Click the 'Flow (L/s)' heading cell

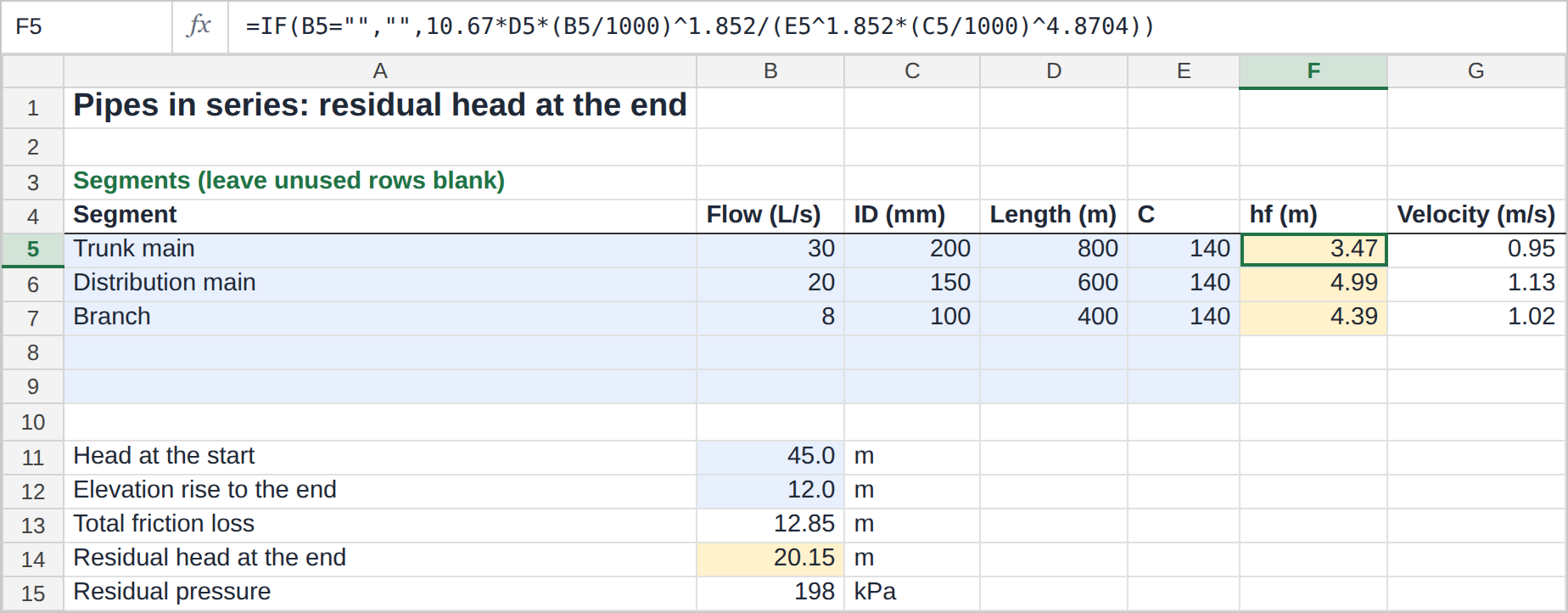click(770, 216)
